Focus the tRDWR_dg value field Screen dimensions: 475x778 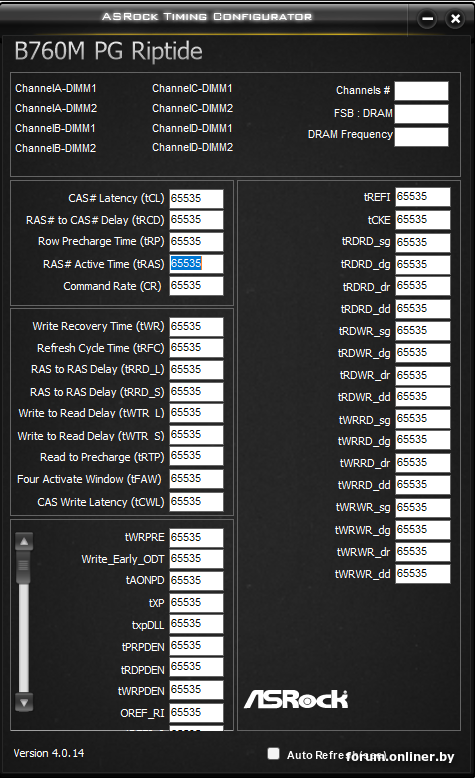pyautogui.click(x=422, y=353)
